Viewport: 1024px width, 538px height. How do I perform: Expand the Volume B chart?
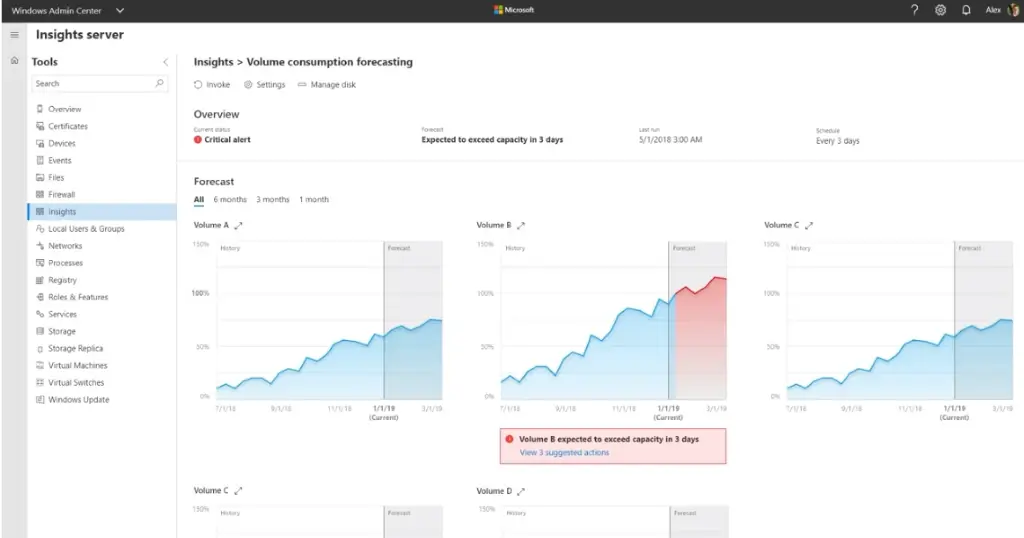[520, 225]
